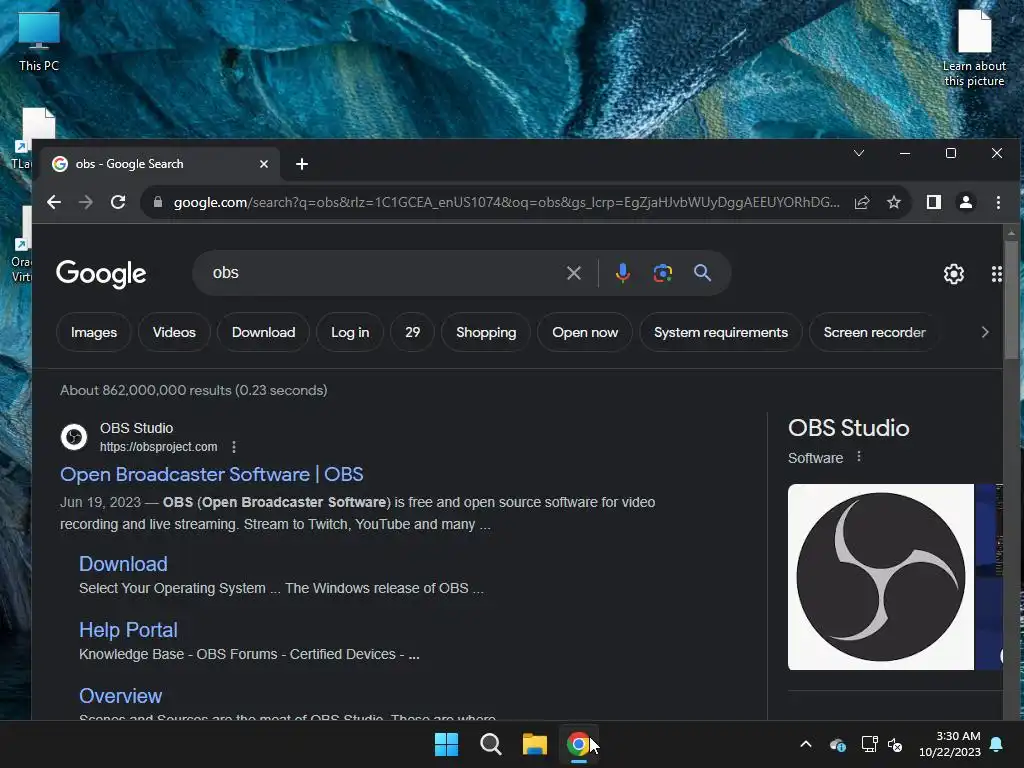Reload the Google search page
This screenshot has width=1024, height=768.
pyautogui.click(x=118, y=202)
